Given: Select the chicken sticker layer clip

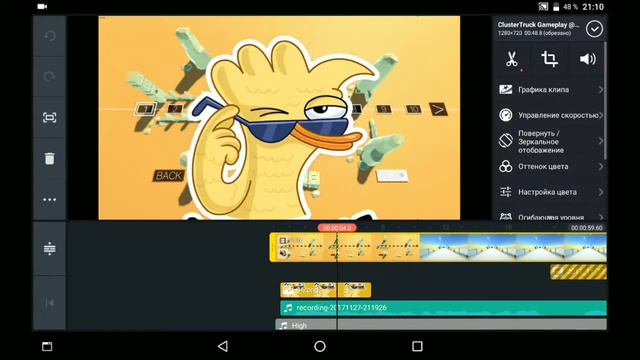Looking at the screenshot, I should 326,290.
